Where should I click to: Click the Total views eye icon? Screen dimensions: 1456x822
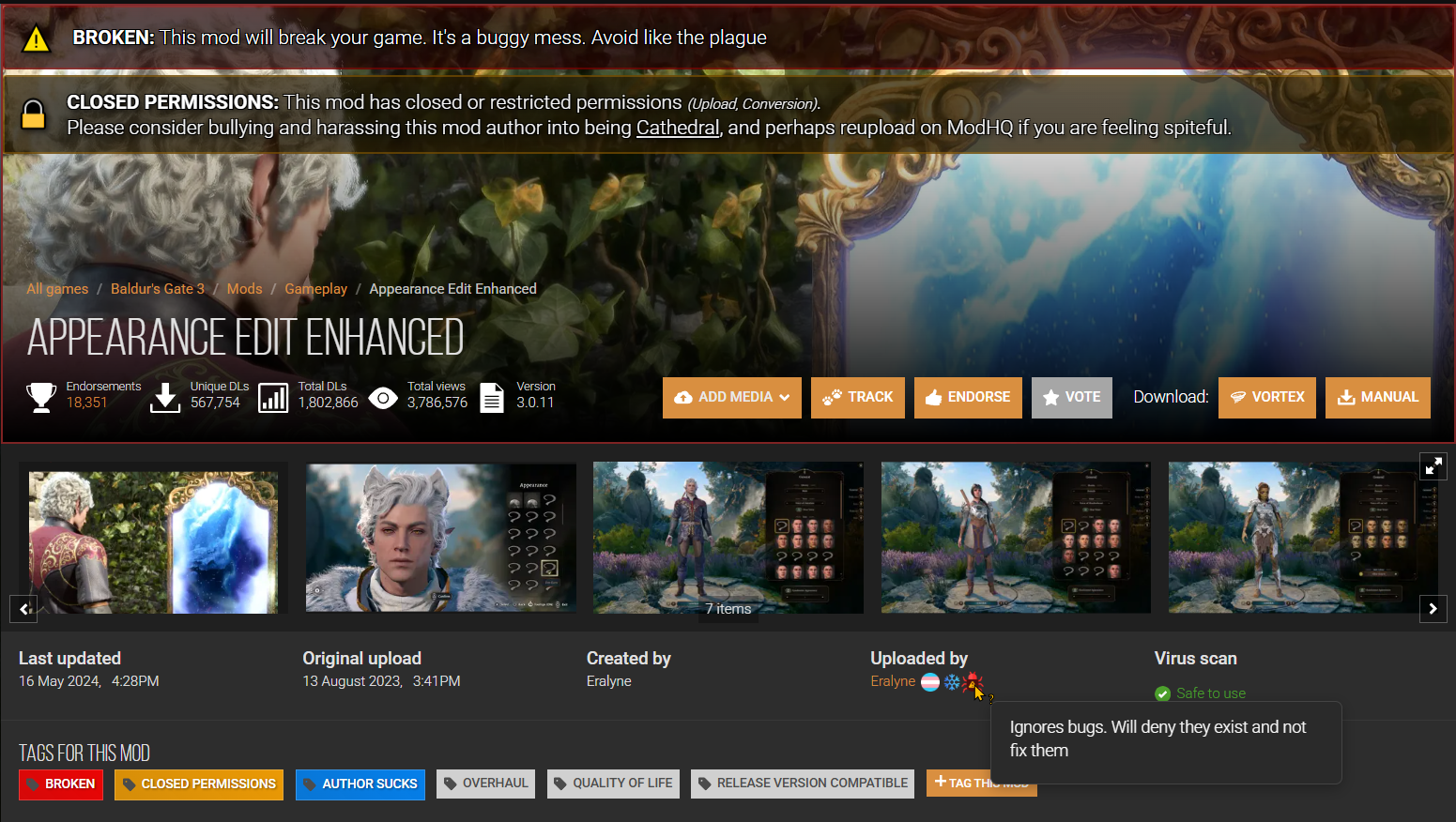click(383, 398)
